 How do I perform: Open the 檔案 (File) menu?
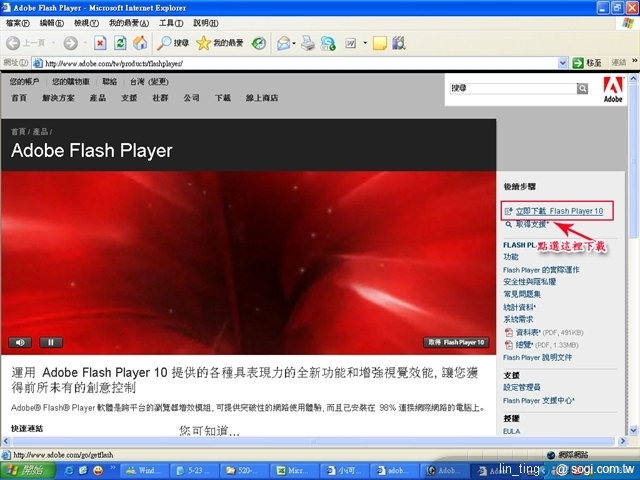tap(18, 23)
